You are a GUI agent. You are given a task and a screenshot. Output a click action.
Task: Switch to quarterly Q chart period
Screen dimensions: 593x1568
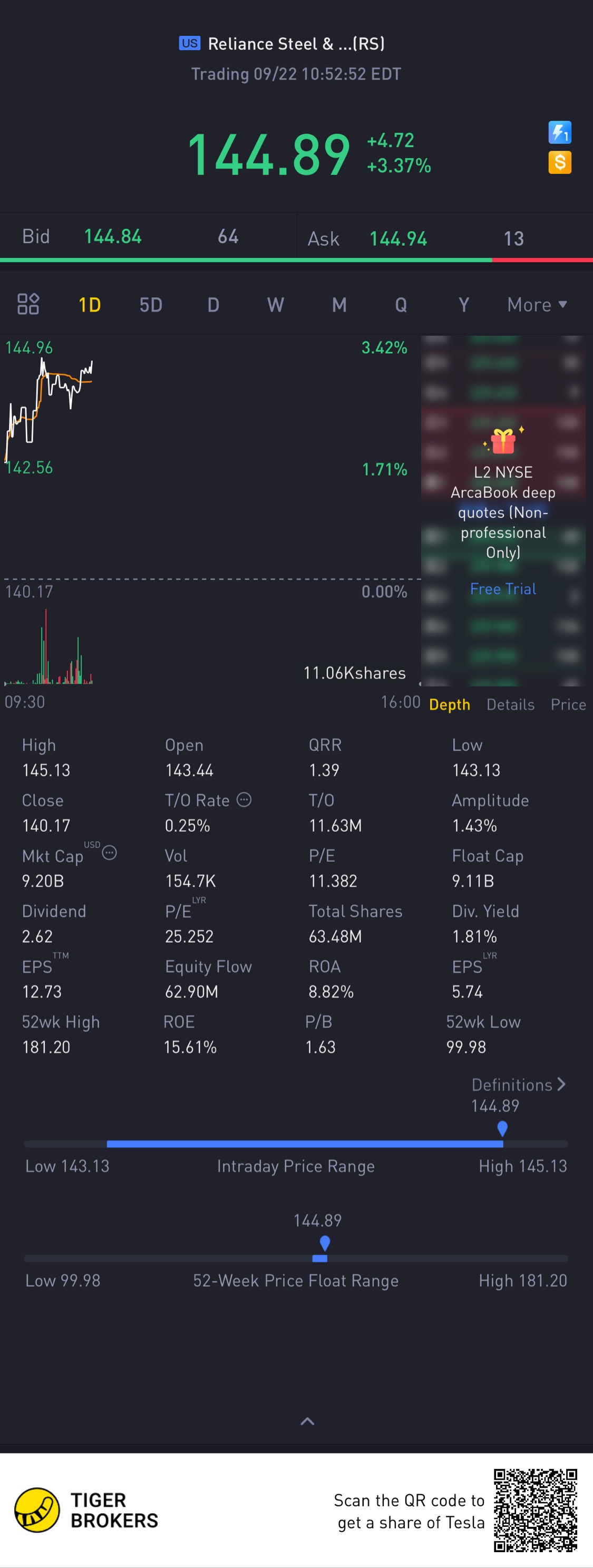coord(401,304)
